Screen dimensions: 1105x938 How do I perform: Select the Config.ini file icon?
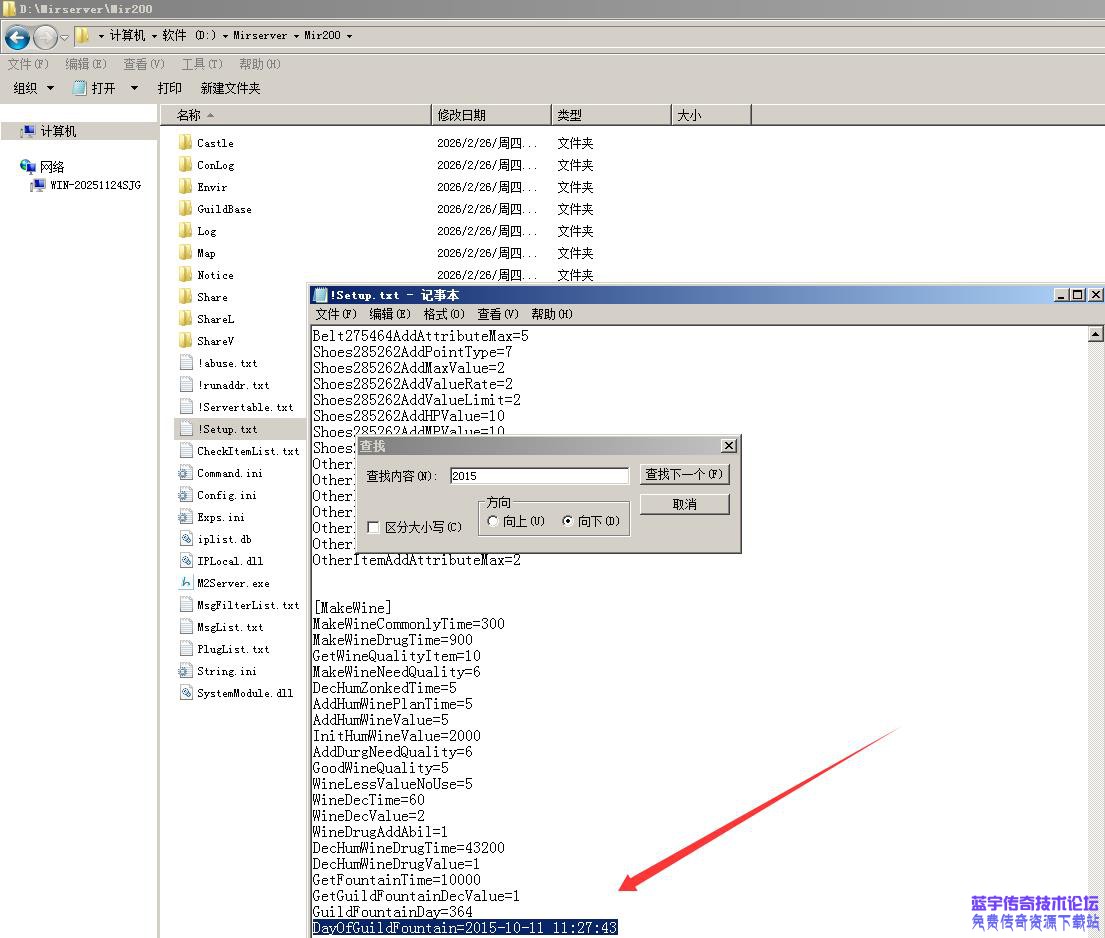point(185,495)
